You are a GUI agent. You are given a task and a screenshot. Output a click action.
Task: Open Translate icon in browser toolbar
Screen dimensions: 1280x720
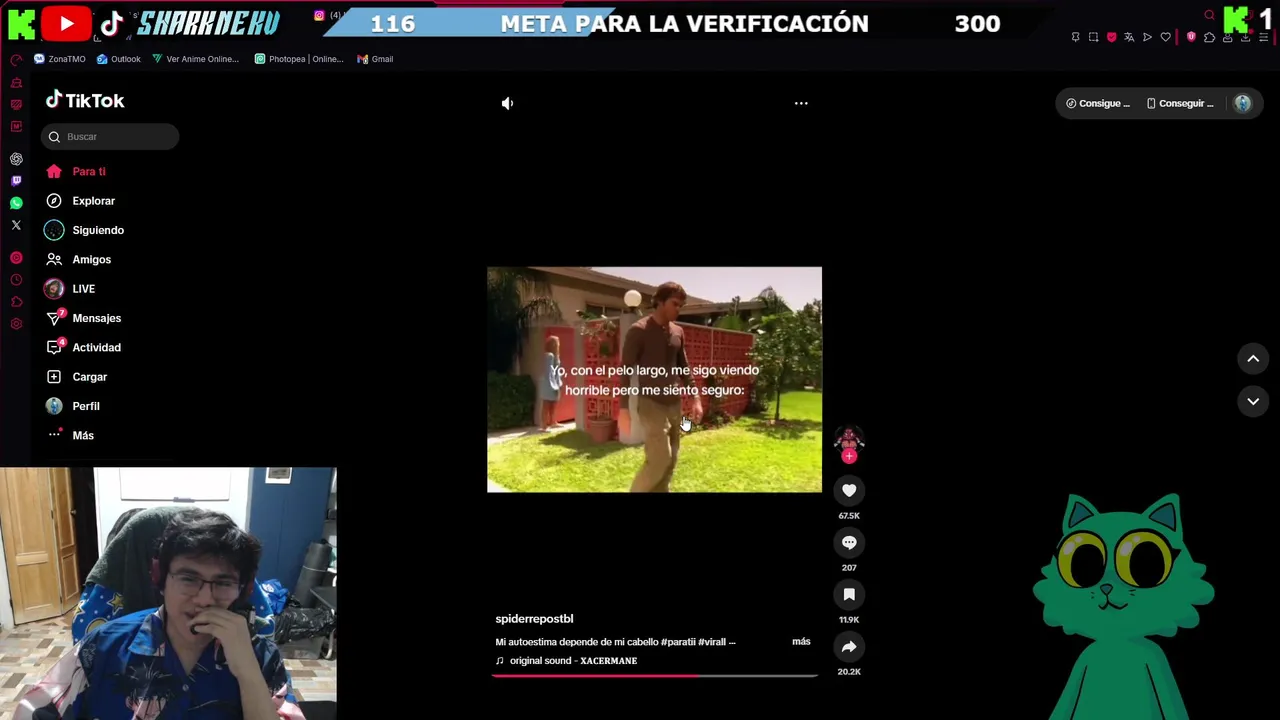pos(1129,37)
